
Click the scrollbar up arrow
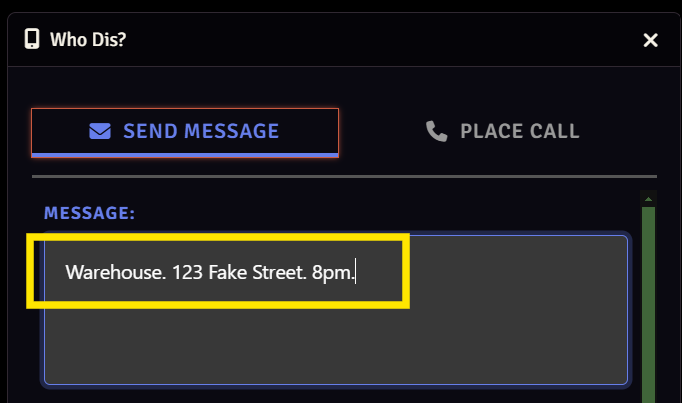pos(648,199)
